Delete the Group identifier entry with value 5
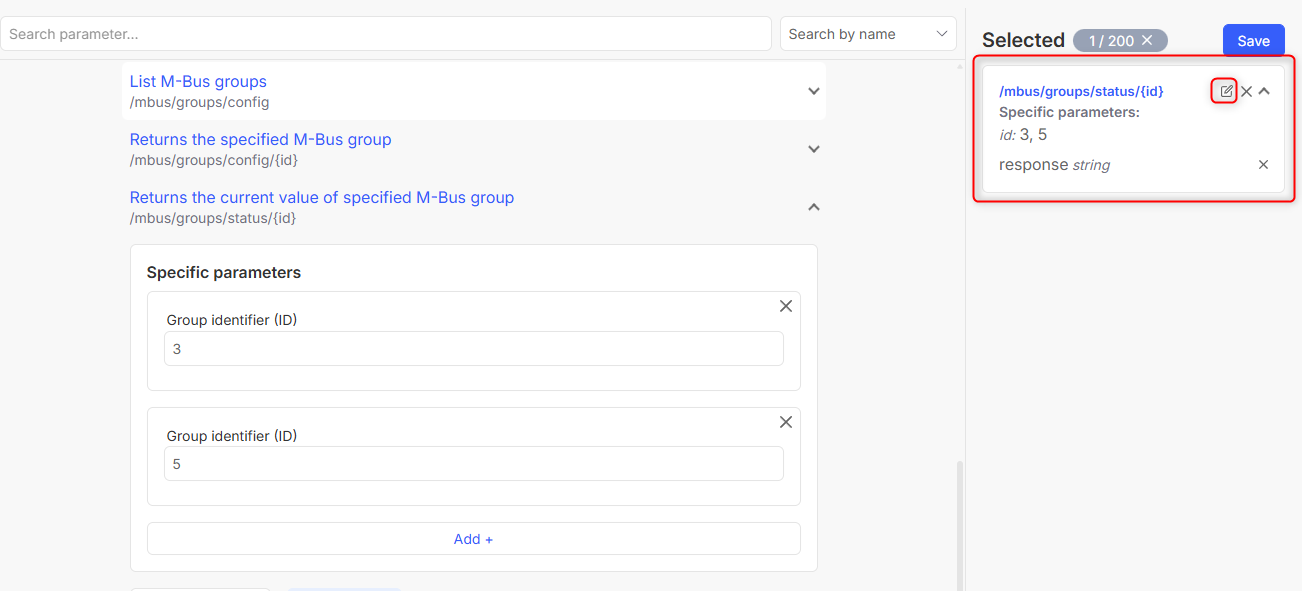 (x=785, y=422)
